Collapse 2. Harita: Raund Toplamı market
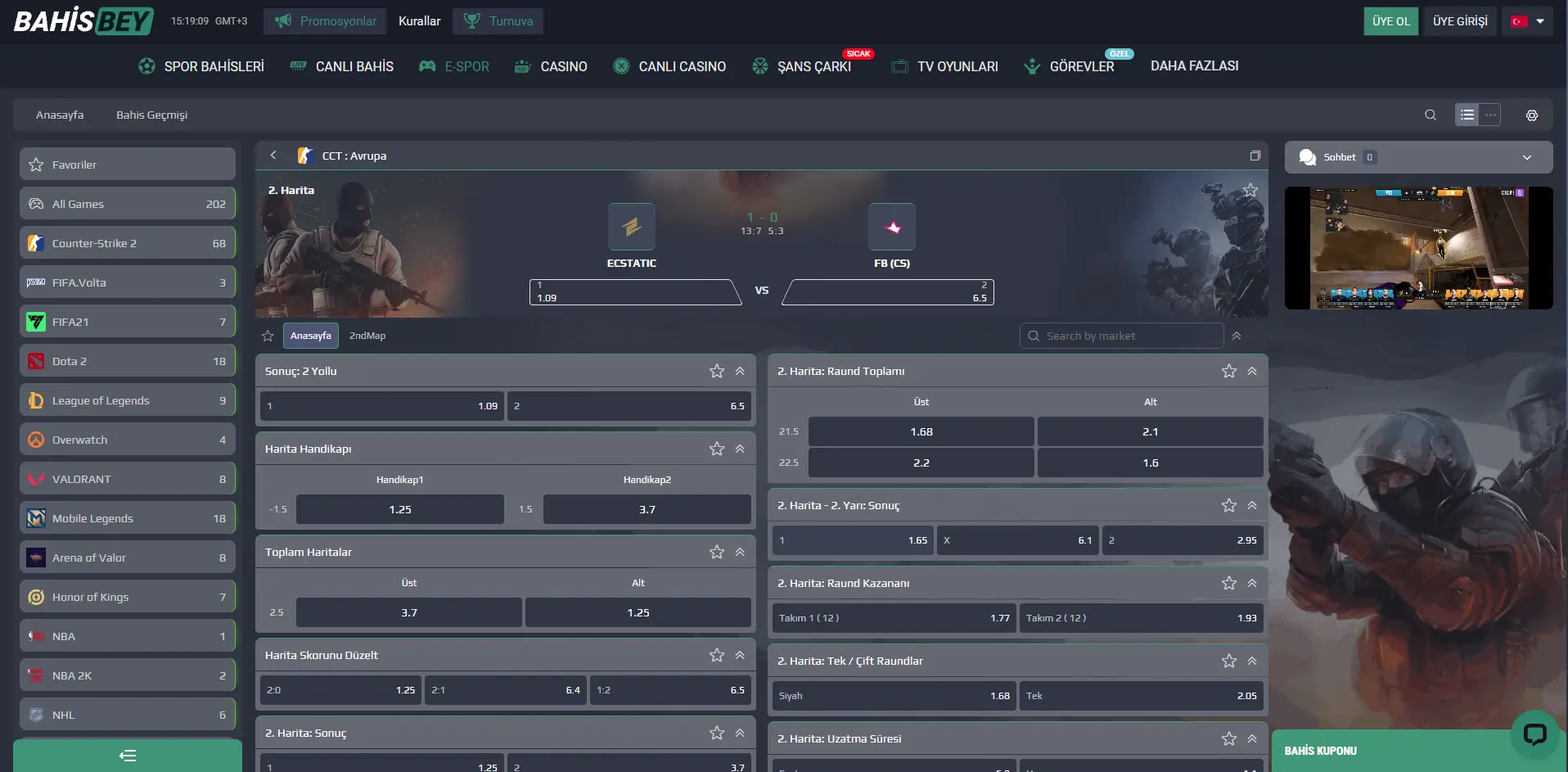 click(x=1252, y=371)
